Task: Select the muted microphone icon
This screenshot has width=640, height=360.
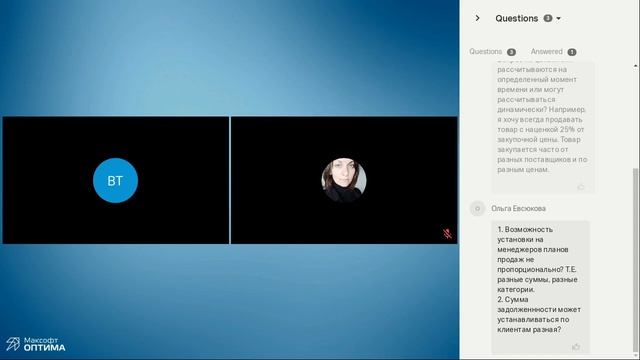Action: coord(447,233)
